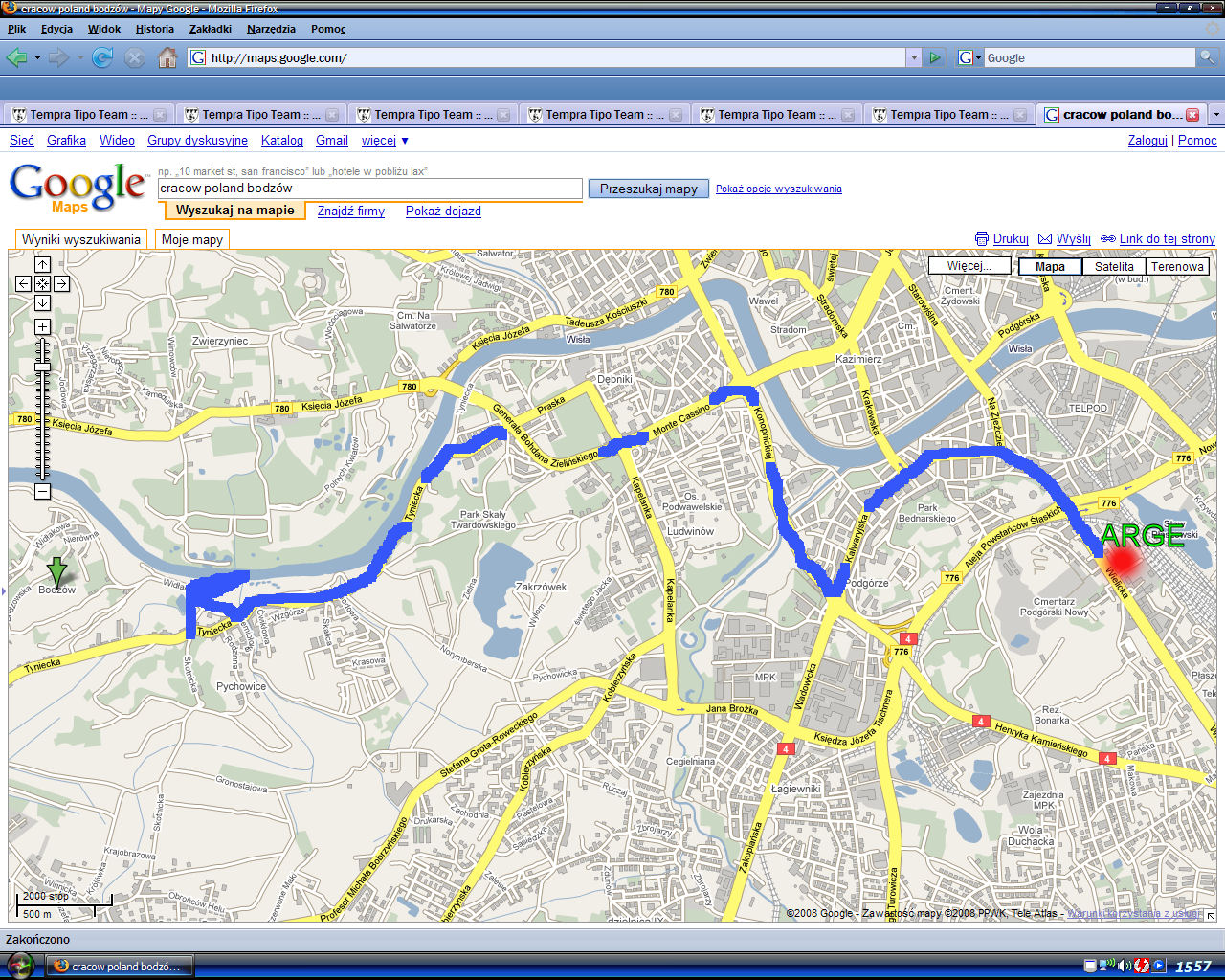
Task: Go to the Firefox Home page
Action: [x=167, y=57]
